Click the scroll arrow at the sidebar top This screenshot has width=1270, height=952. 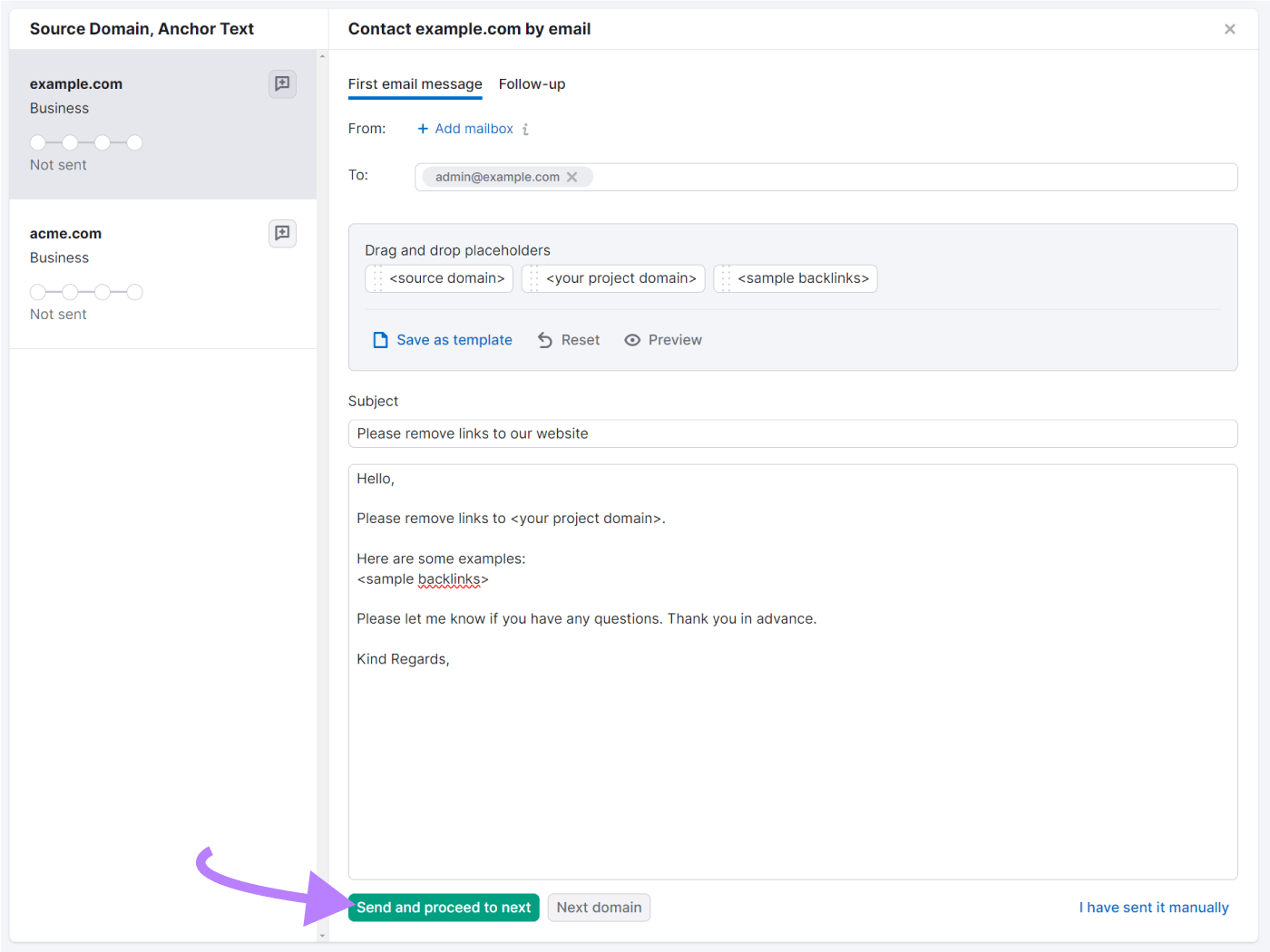[x=322, y=56]
